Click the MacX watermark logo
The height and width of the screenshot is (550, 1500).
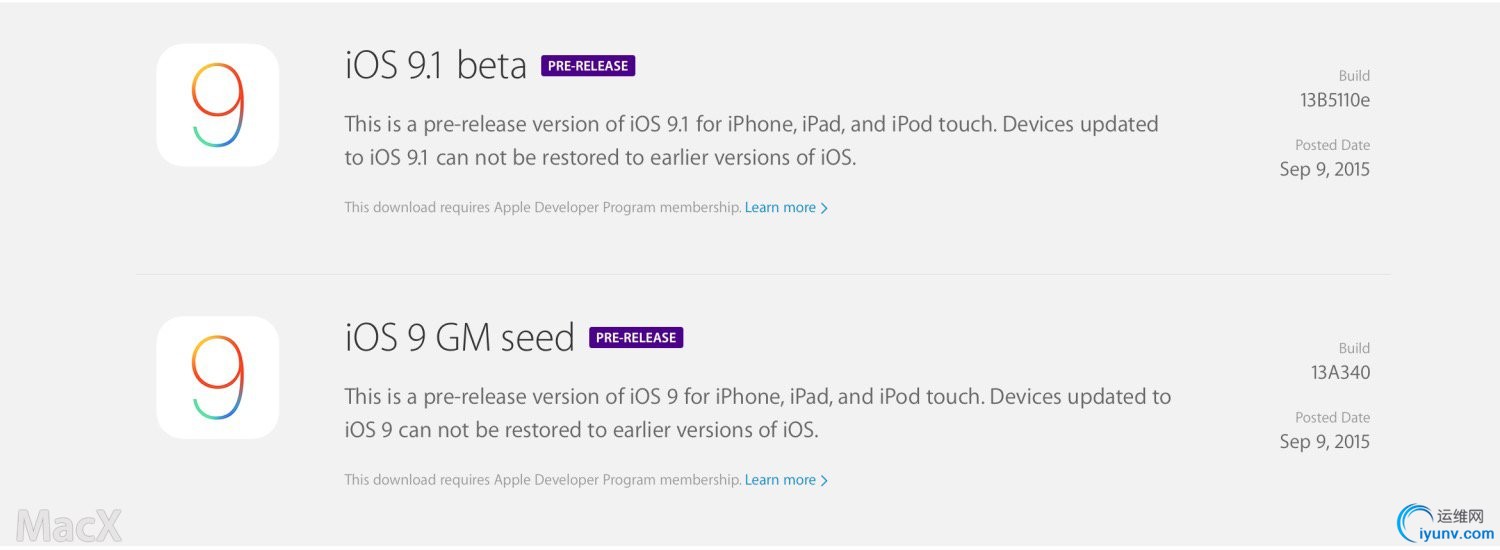[x=68, y=525]
